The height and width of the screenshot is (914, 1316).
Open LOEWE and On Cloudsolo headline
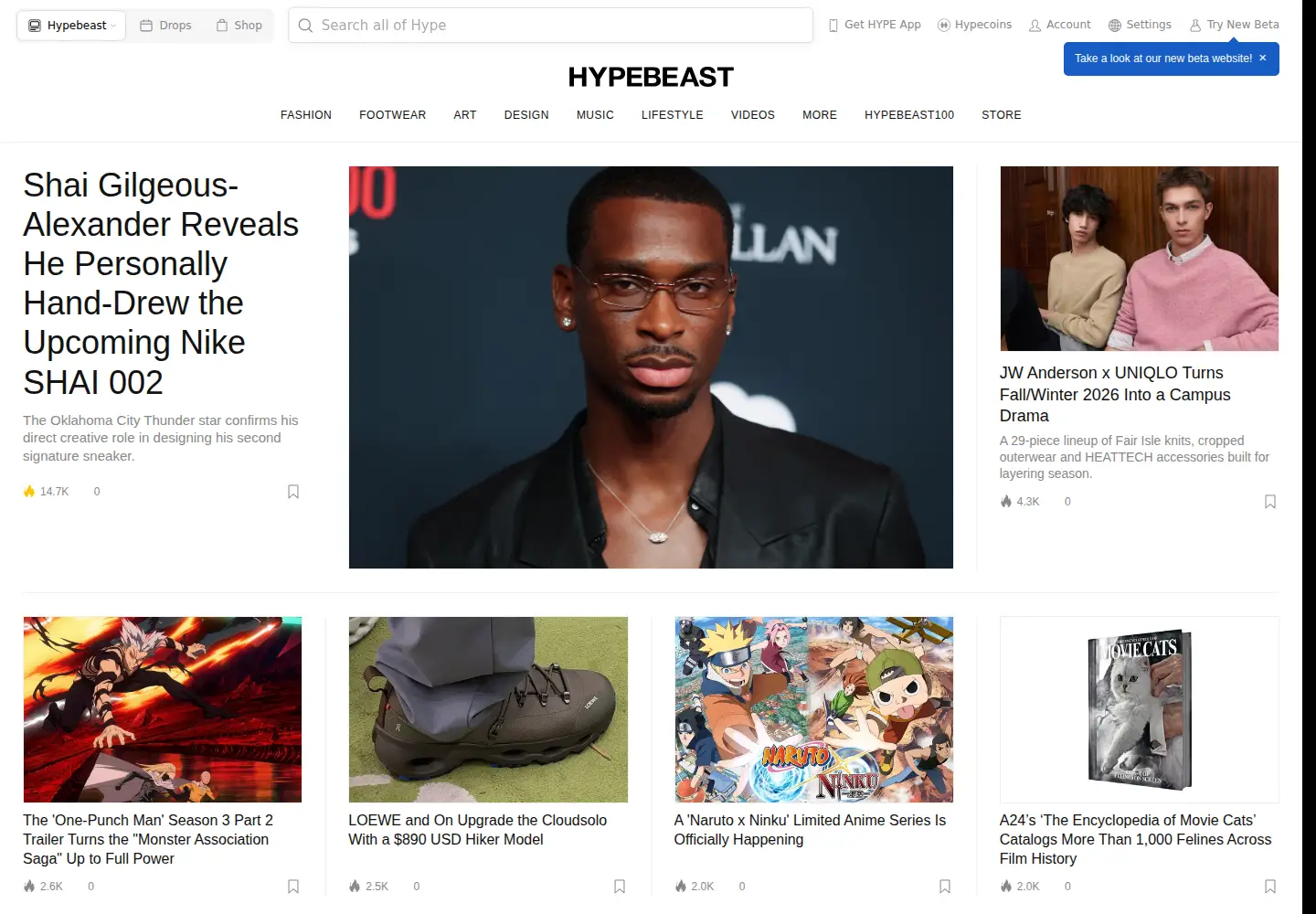477,830
